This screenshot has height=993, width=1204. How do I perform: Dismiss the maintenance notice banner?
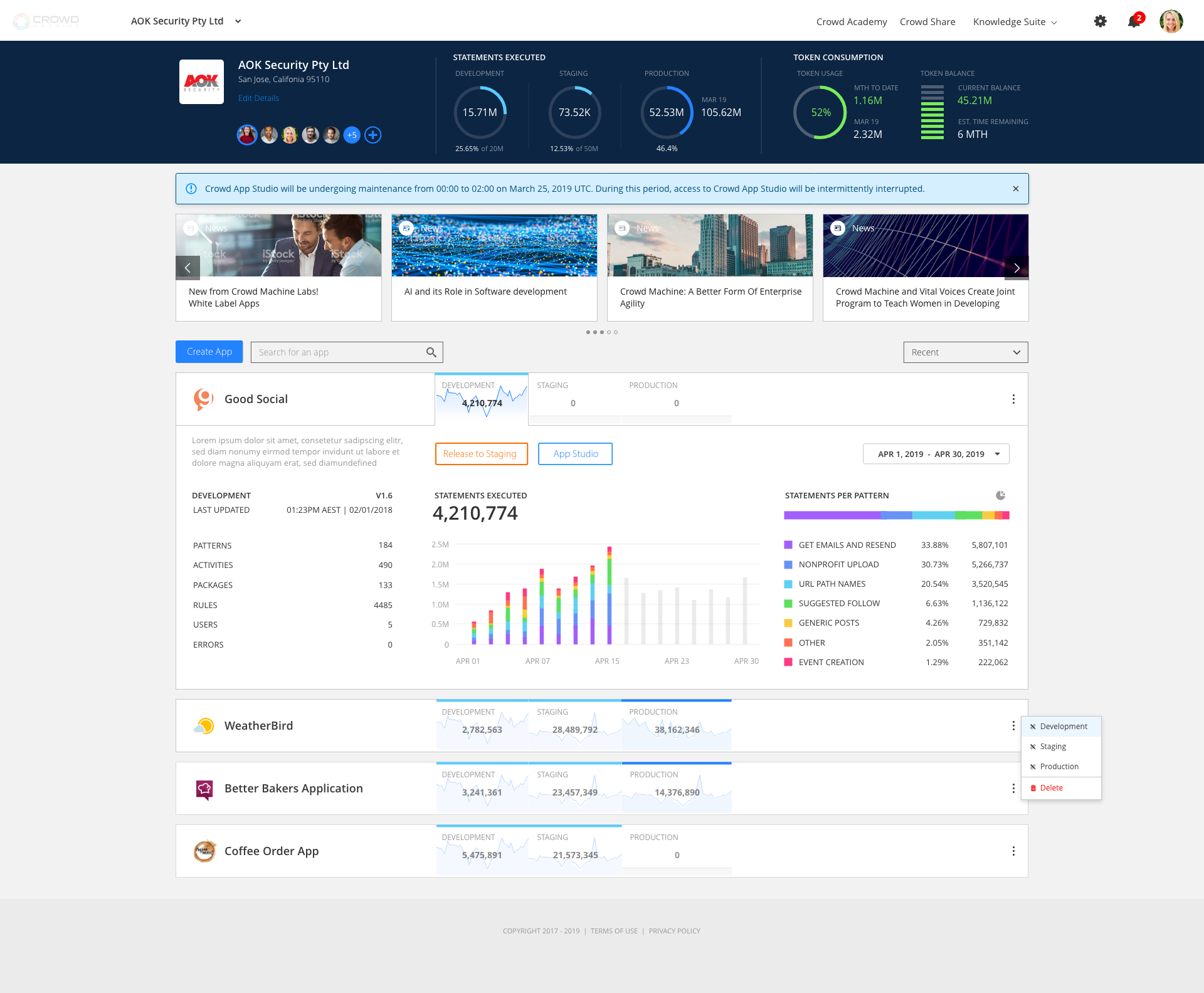point(1016,189)
